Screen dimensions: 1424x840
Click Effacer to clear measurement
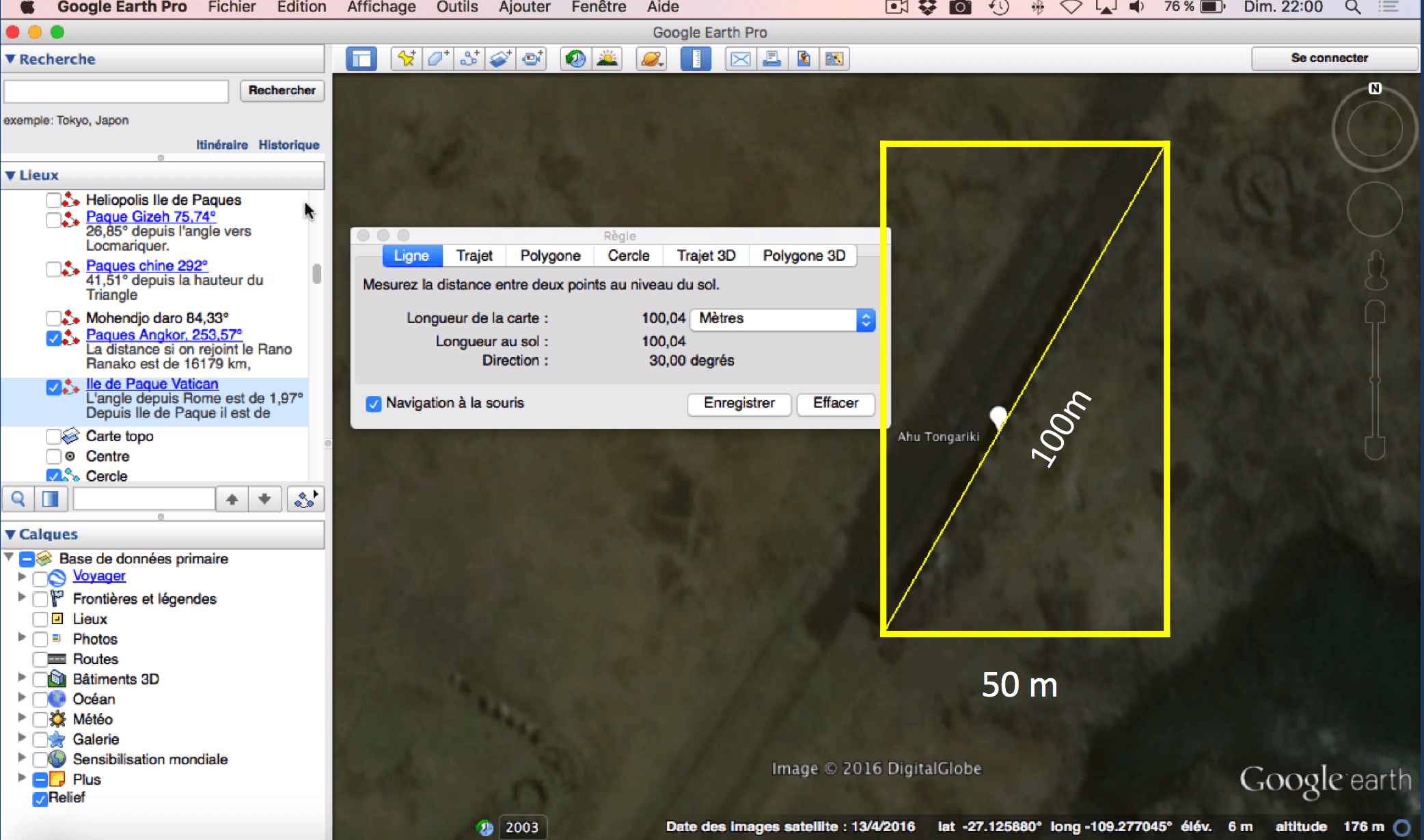[836, 404]
